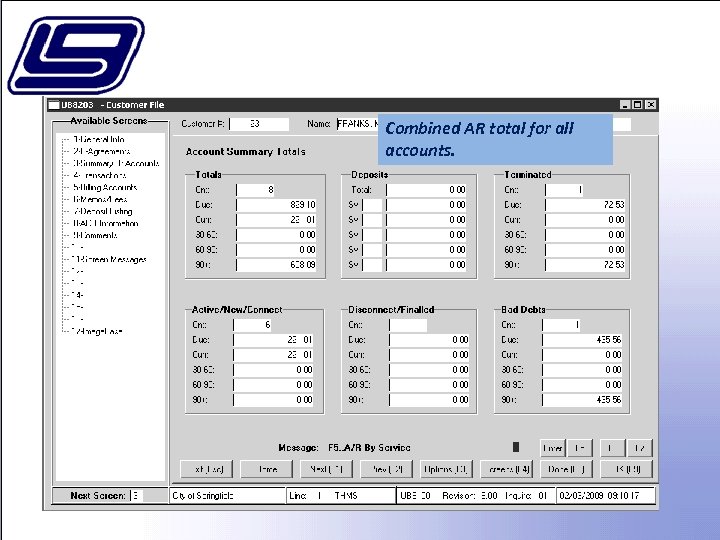720x540 pixels.
Task: Open the General Info screen in tree
Action: [x=98, y=139]
